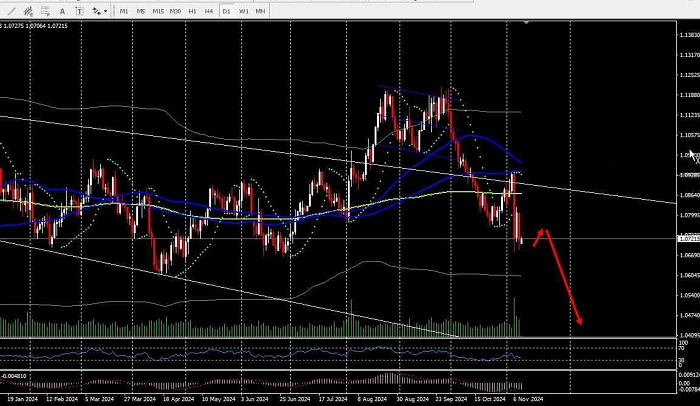Change timeframe to H1

(193, 11)
